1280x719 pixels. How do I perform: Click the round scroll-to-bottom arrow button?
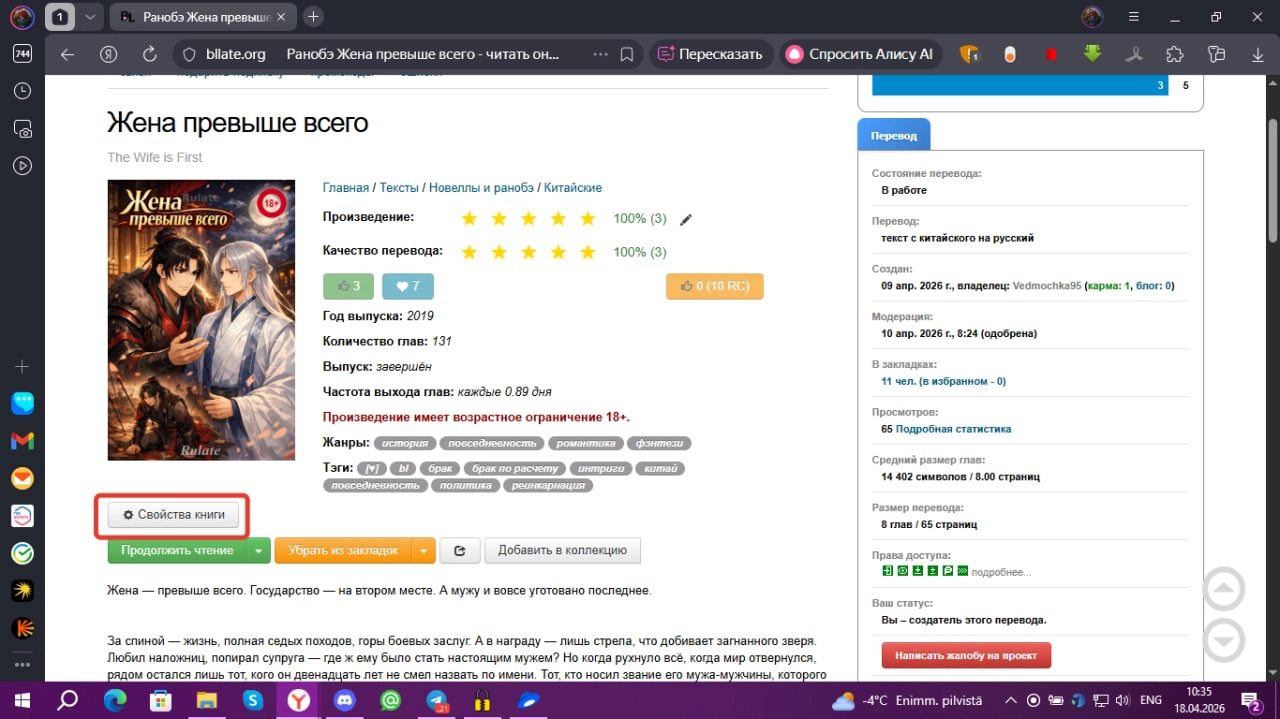click(x=1224, y=641)
